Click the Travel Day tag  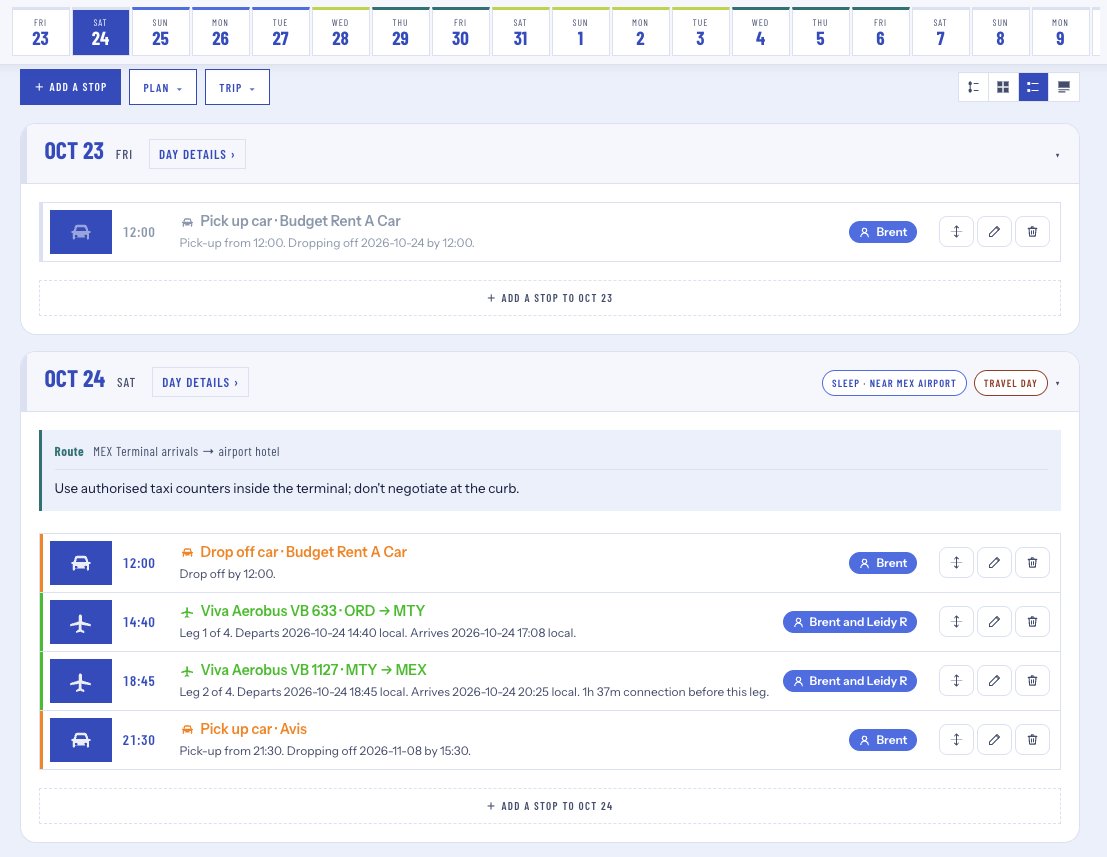(x=1010, y=383)
